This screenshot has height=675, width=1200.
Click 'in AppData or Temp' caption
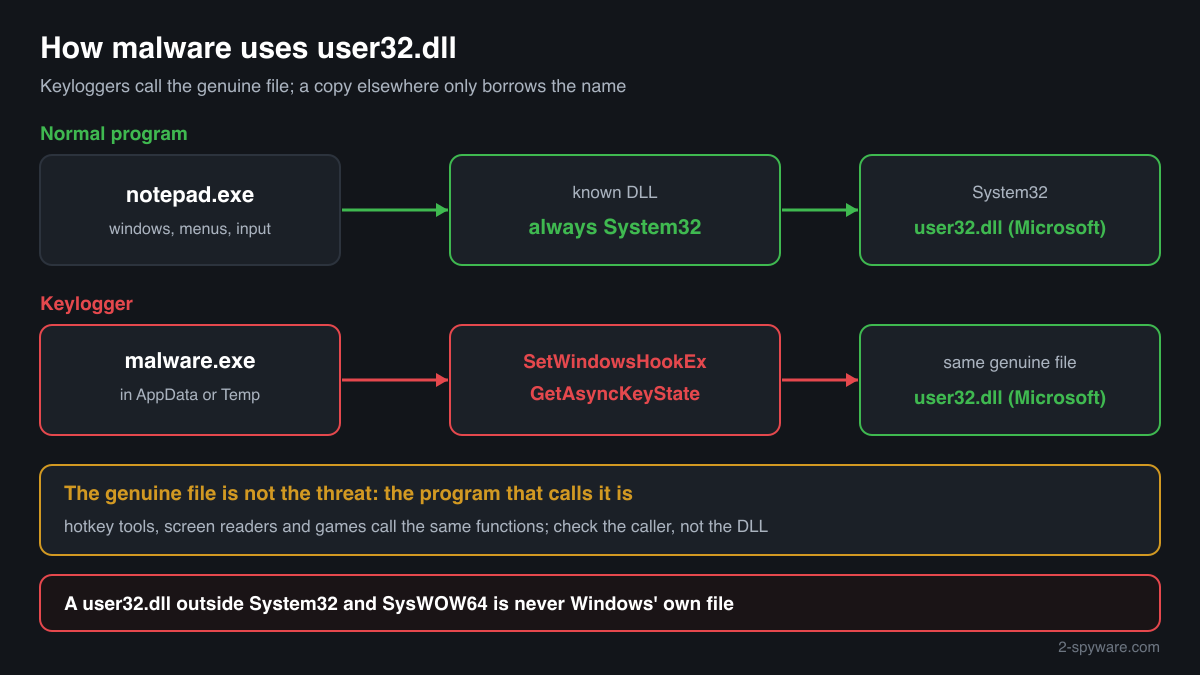190,395
